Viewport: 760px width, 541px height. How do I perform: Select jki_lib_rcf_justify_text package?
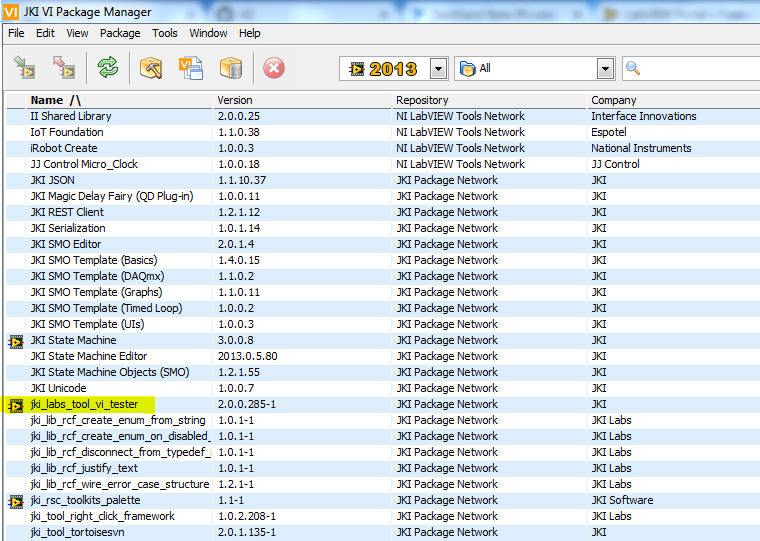pyautogui.click(x=84, y=468)
